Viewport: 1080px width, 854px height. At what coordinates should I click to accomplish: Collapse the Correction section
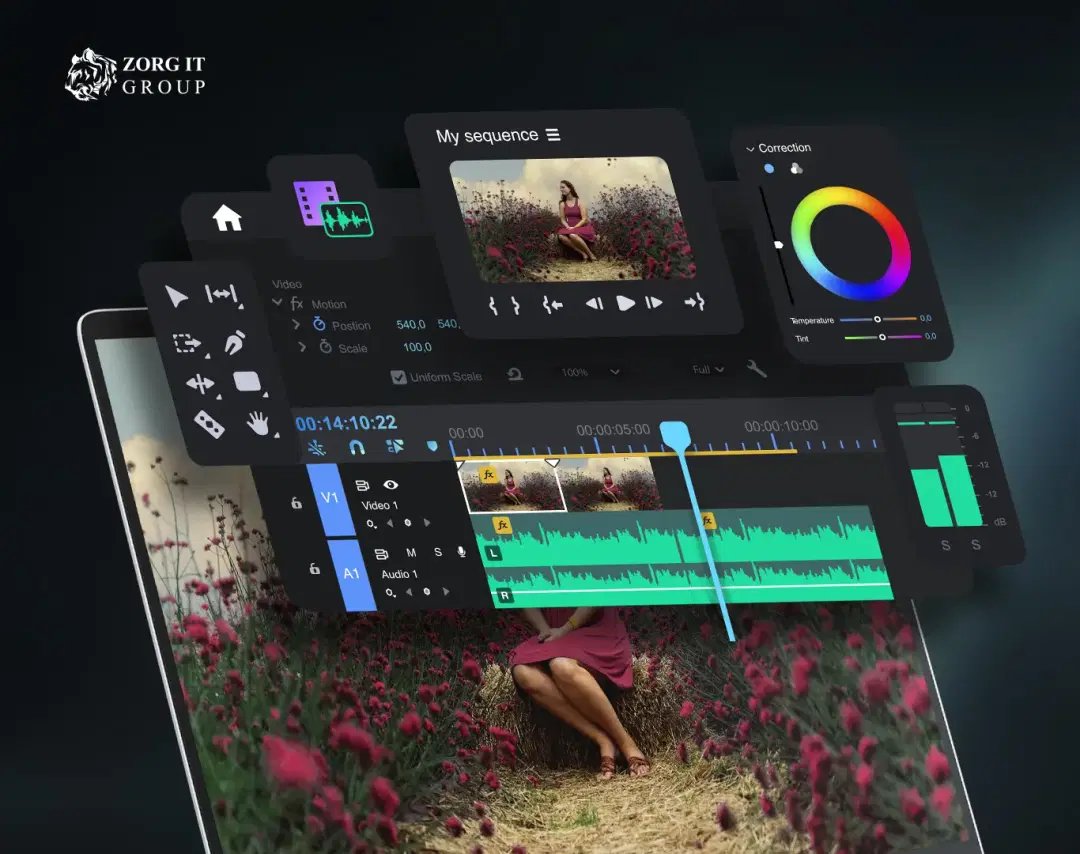750,149
